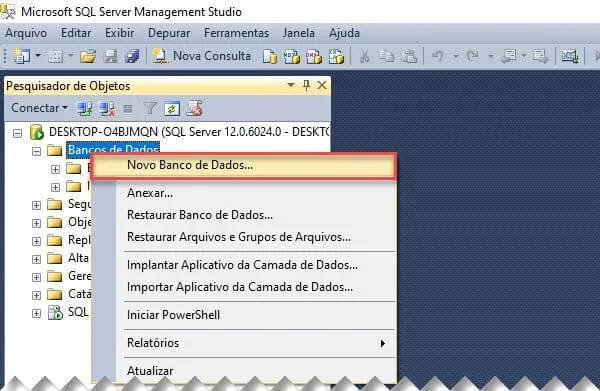The image size is (600, 391).
Task: Expand the Catá... folder node
Action: click(x=36, y=295)
